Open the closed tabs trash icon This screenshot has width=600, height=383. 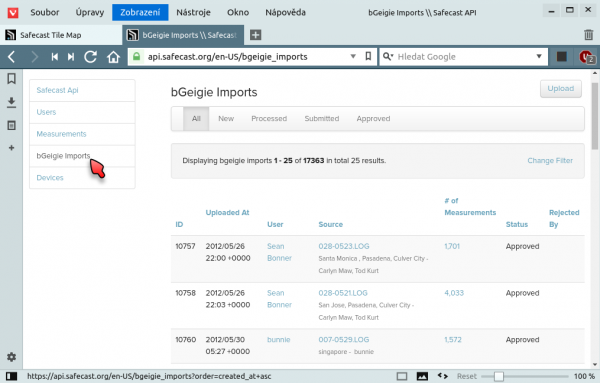589,35
